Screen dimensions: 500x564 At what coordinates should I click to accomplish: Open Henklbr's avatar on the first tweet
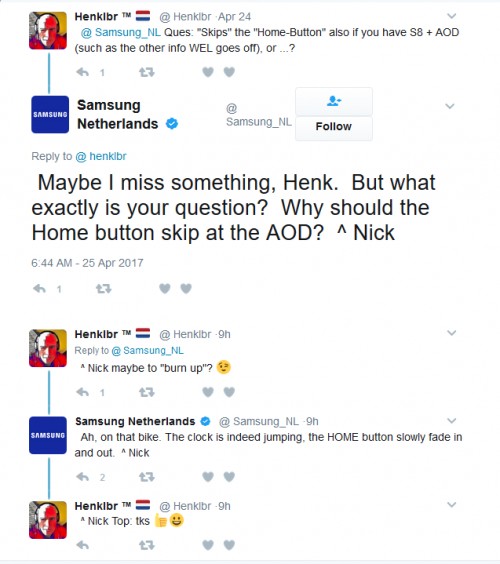coord(48,30)
